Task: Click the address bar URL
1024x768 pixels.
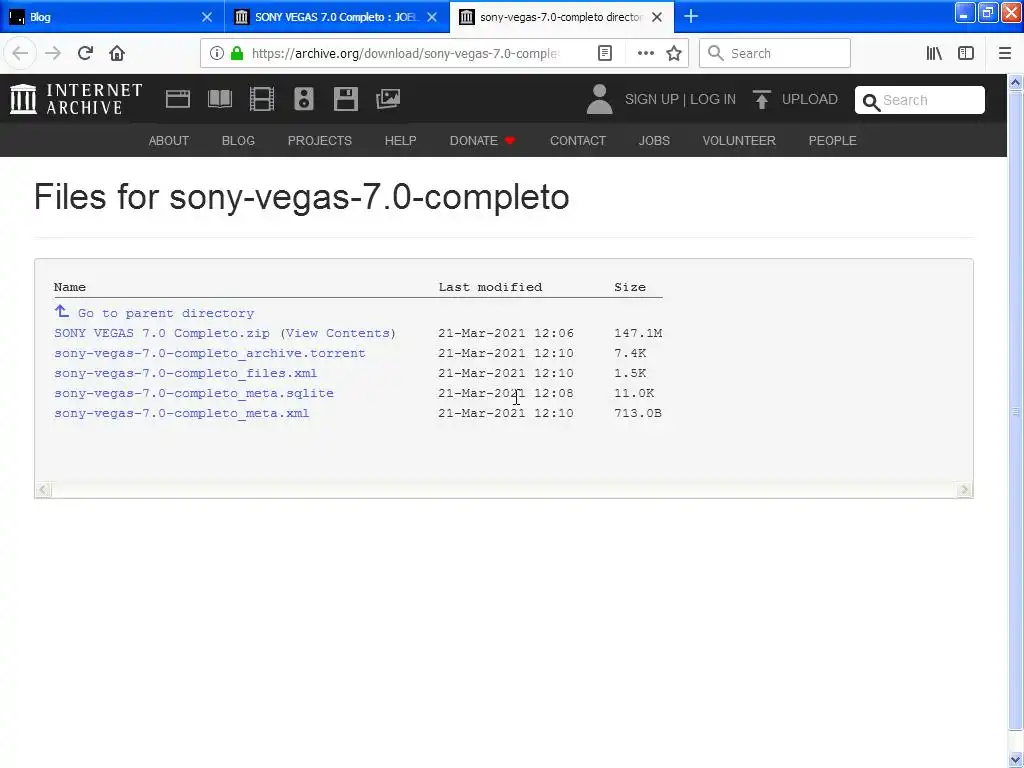Action: coord(405,53)
